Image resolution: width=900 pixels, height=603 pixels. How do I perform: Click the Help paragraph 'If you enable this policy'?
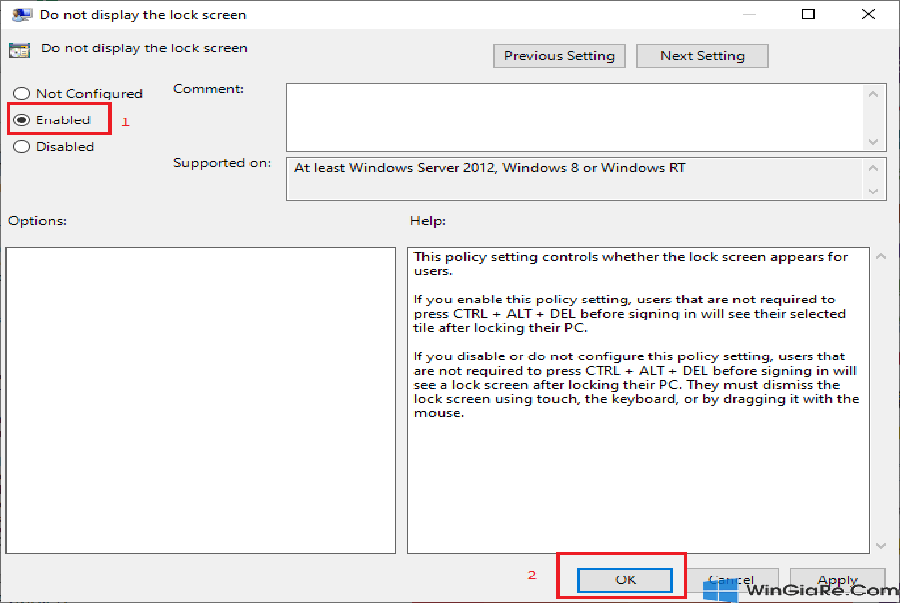click(630, 314)
